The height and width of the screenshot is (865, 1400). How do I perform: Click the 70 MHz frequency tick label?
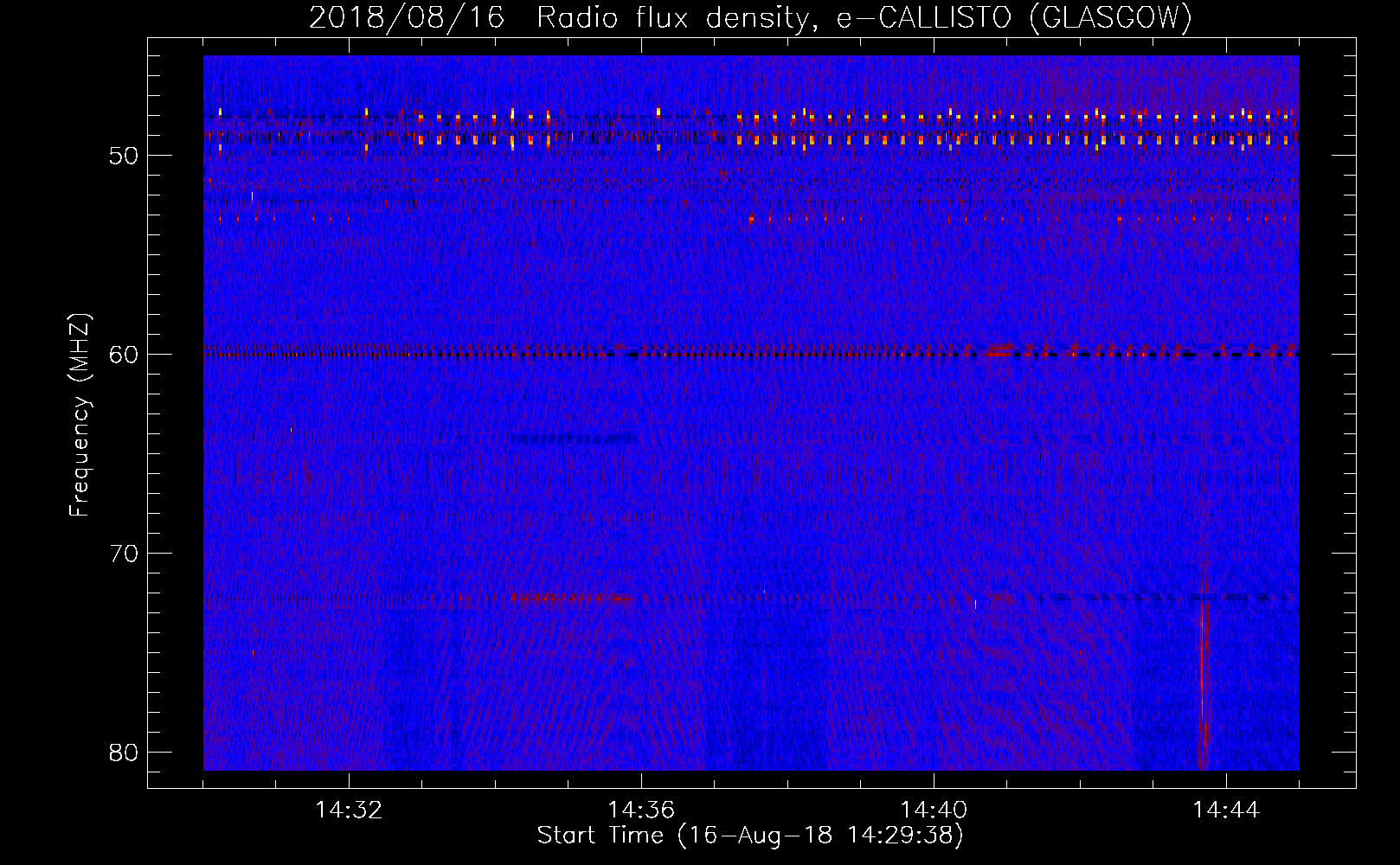[x=124, y=554]
